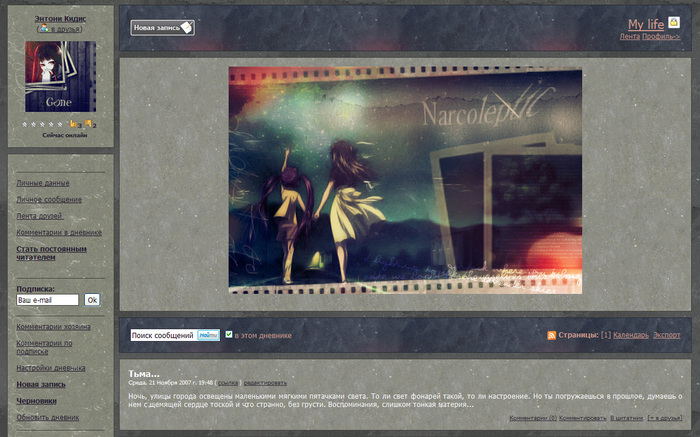Open 'Личное сообщение' in the sidebar
700x437 pixels.
pyautogui.click(x=49, y=200)
